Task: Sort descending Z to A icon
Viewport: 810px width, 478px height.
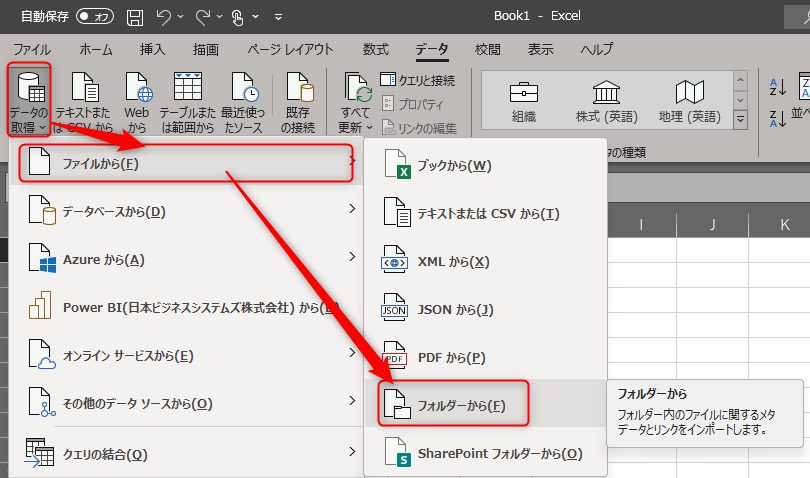Action: tap(777, 118)
